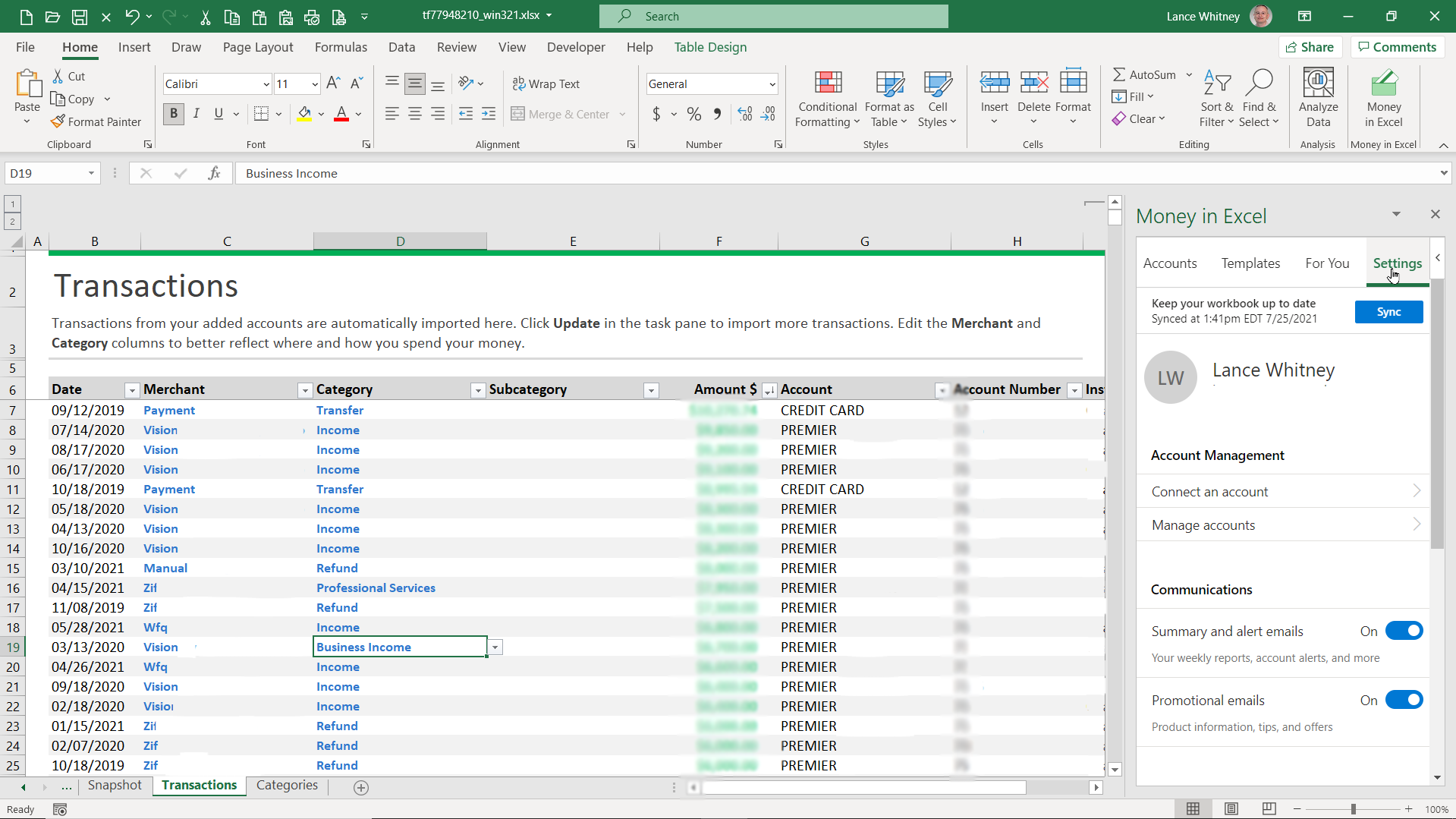This screenshot has width=1456, height=819.
Task: Adjust the zoom slider
Action: 1353,809
